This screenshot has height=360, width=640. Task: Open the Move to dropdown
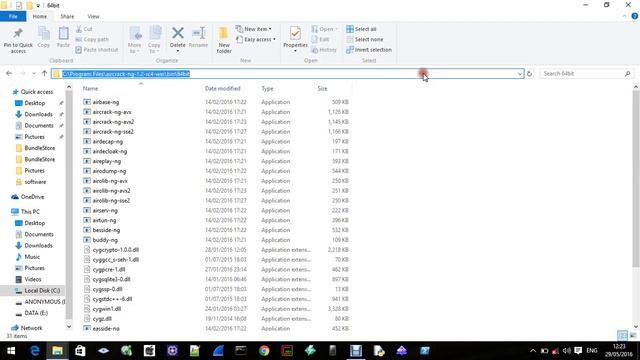point(134,40)
